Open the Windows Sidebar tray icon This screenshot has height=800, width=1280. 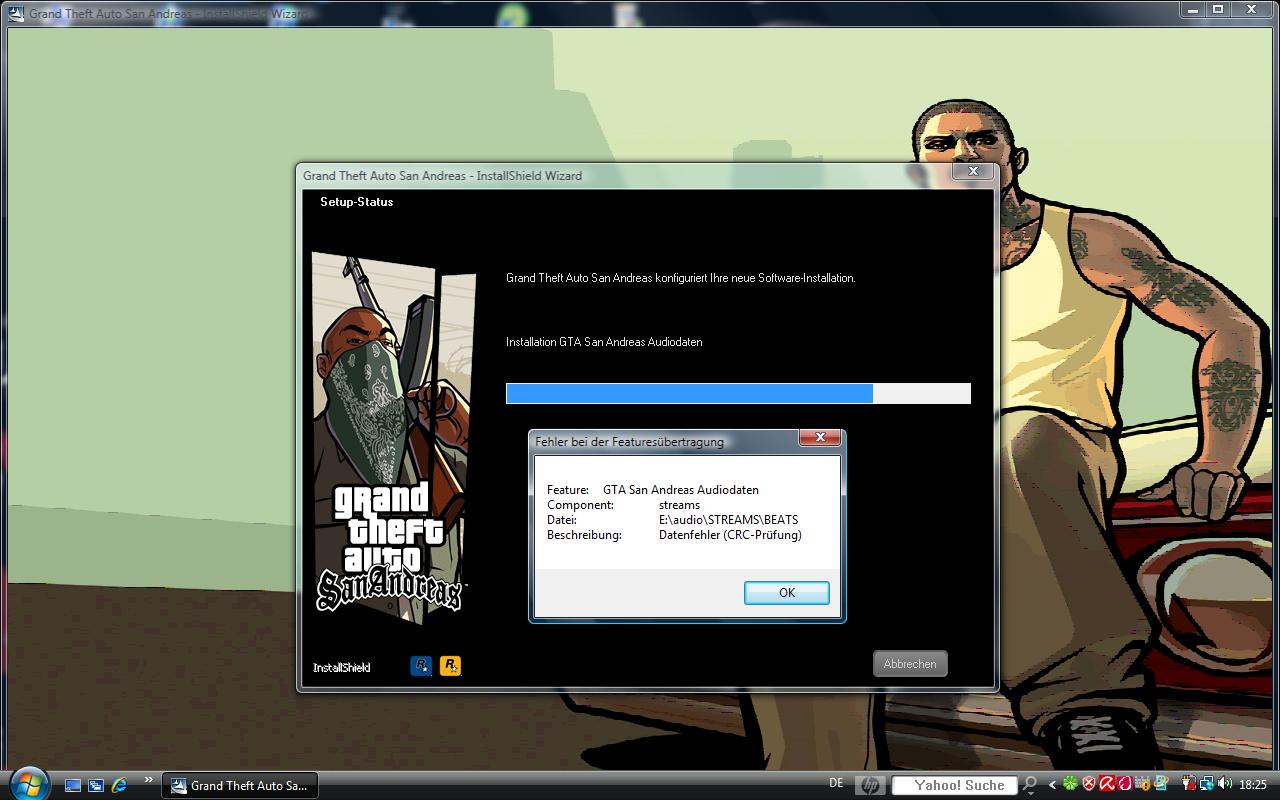(1161, 784)
